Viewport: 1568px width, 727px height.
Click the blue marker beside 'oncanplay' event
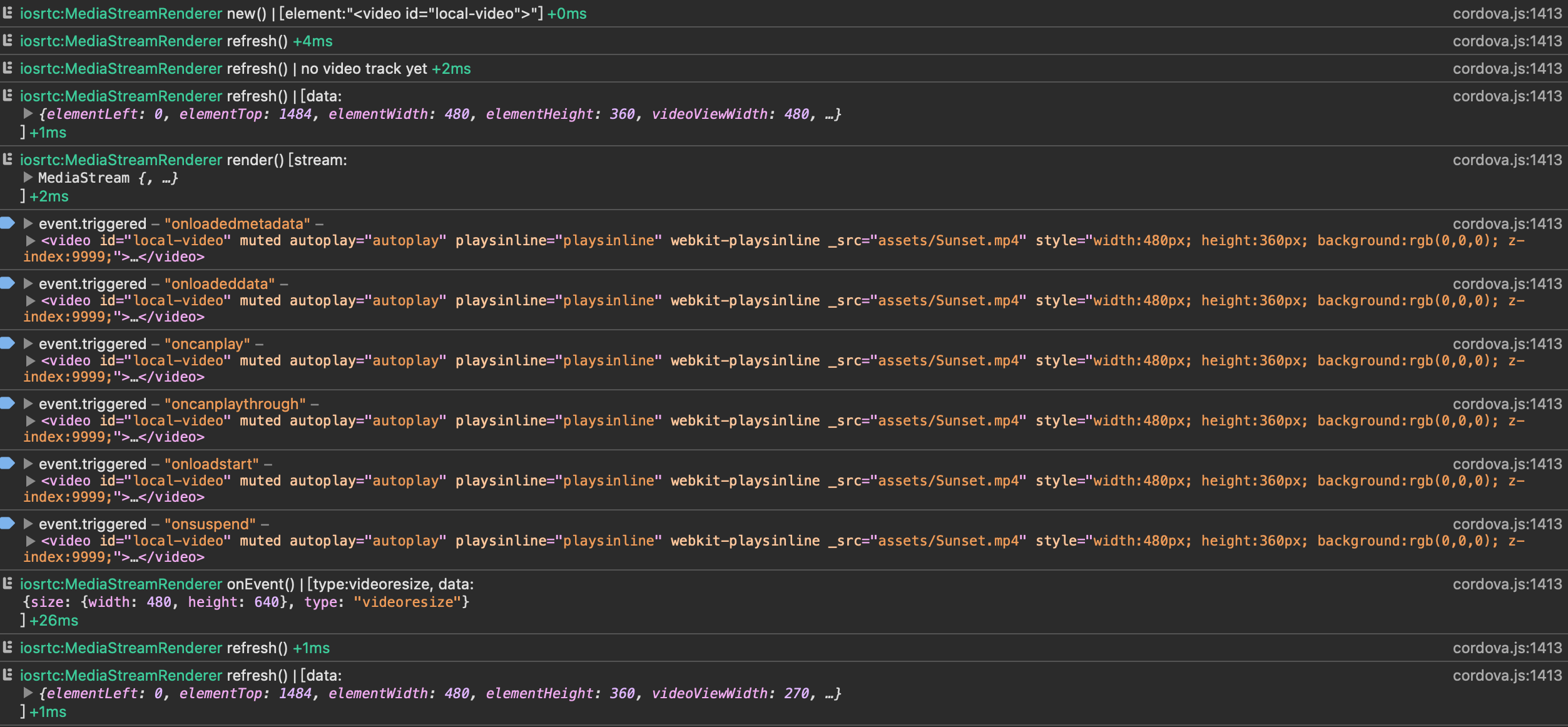pyautogui.click(x=8, y=343)
